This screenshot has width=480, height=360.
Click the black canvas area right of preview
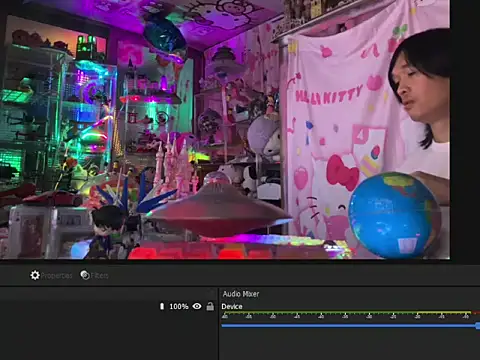(465, 129)
